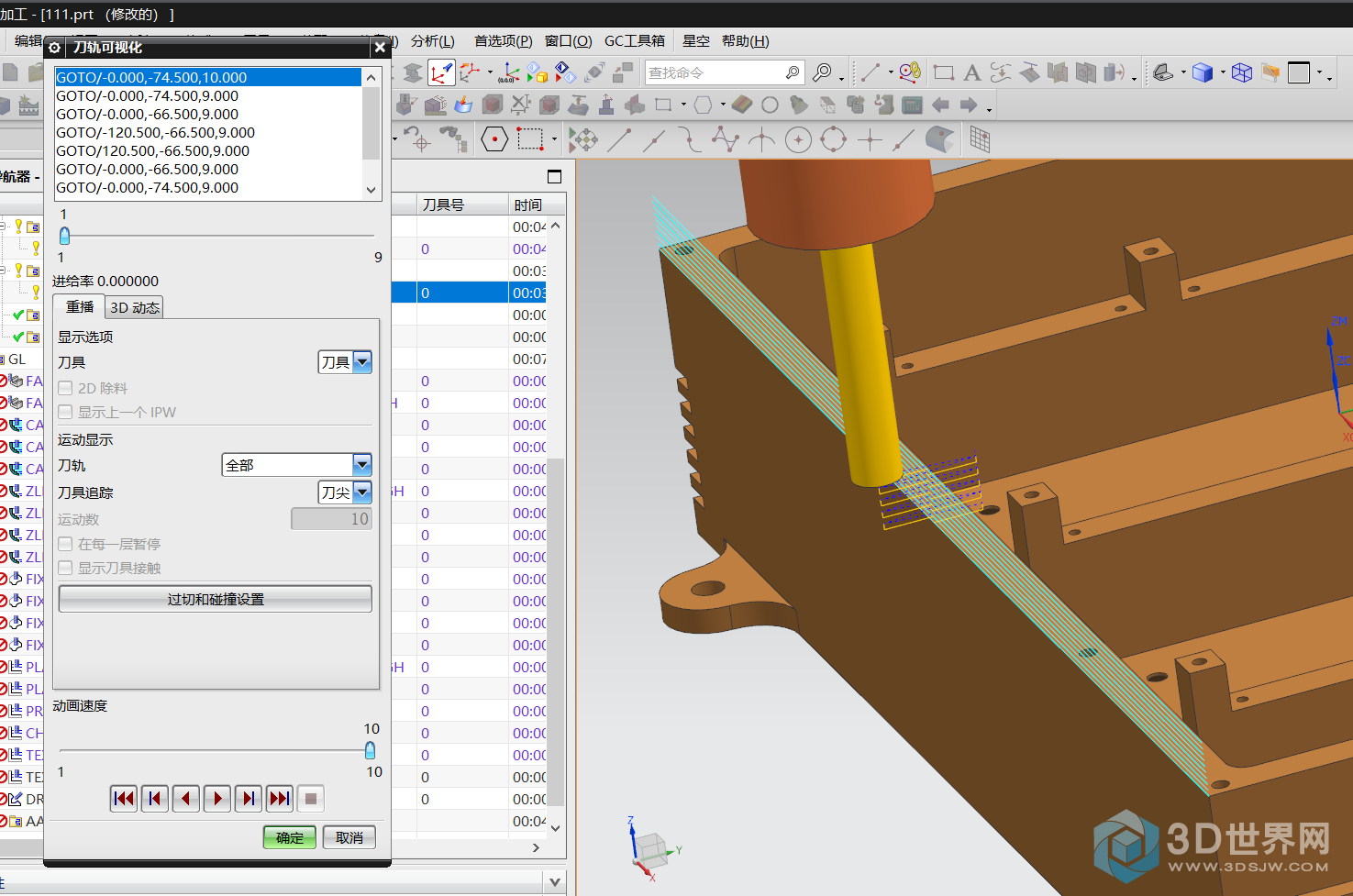Click the 取消 button
Image resolution: width=1353 pixels, height=896 pixels.
click(349, 837)
